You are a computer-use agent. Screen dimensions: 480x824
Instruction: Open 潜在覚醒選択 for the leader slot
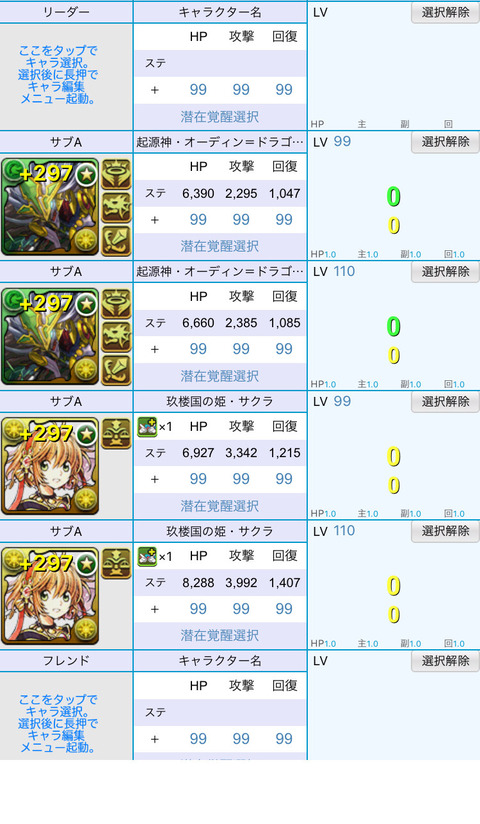220,117
